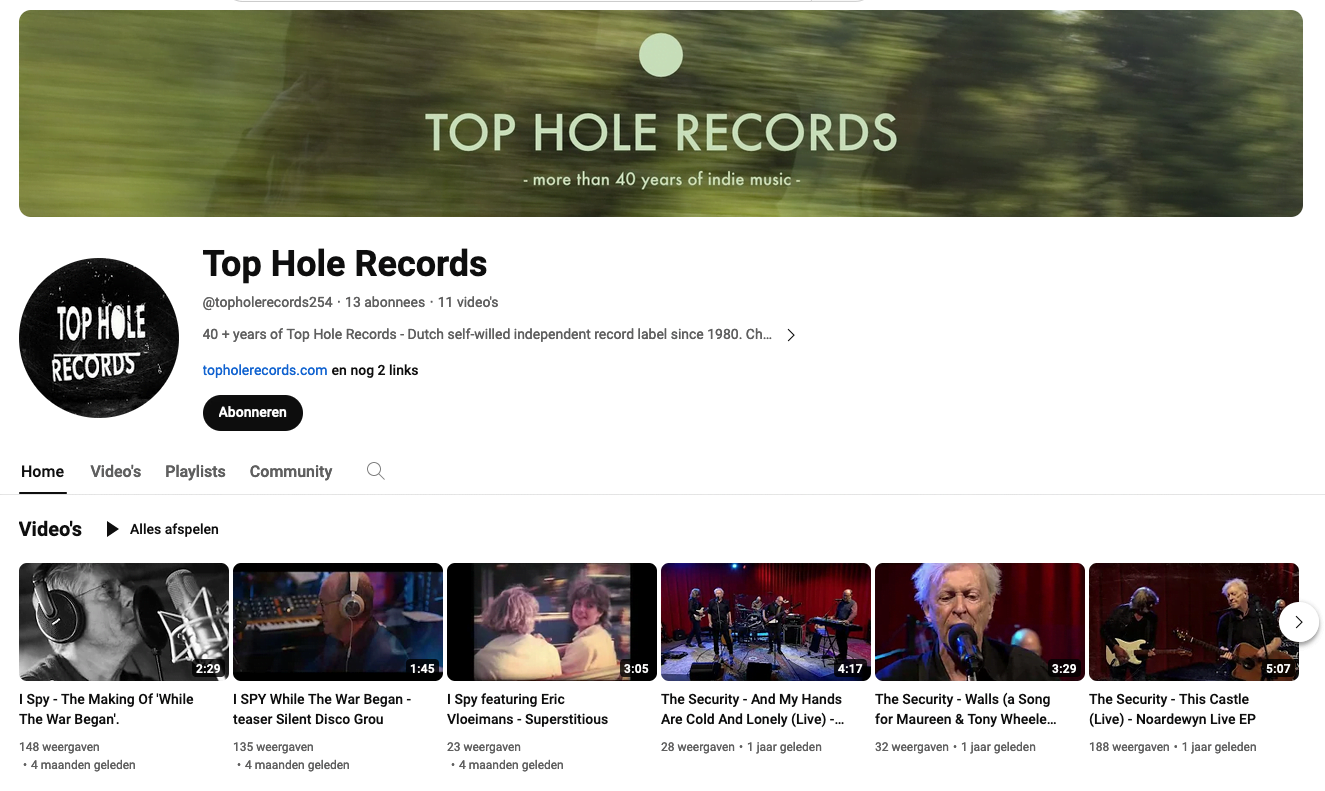Screen dimensions: 1325x791
Task: Click title 'I Spy - The Making Of While The War Began'
Action: tap(106, 709)
